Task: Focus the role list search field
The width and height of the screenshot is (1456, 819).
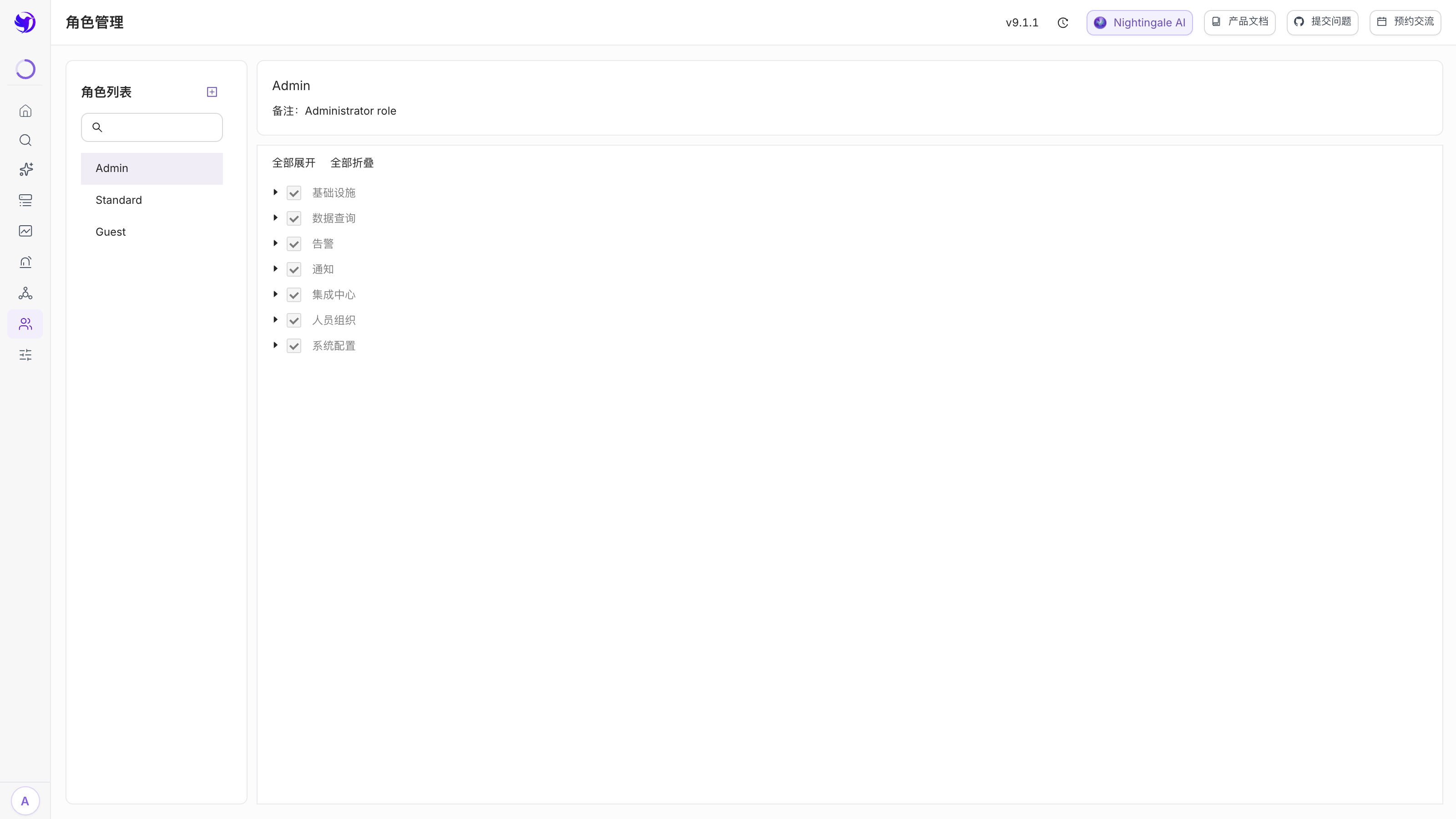Action: (x=152, y=127)
